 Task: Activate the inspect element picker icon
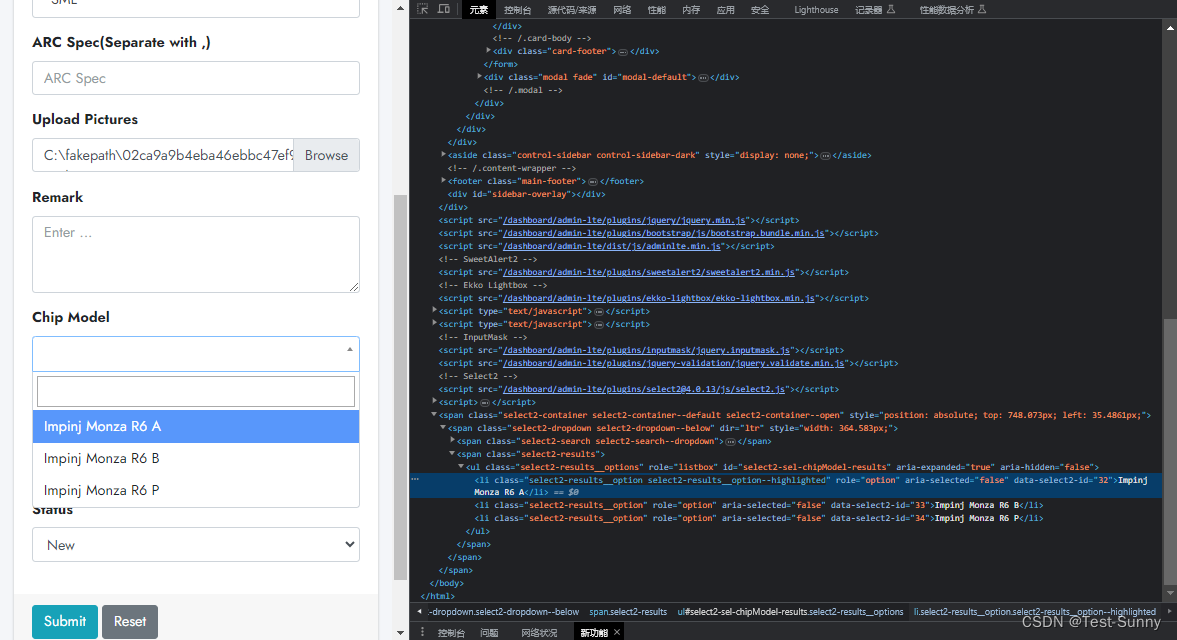click(x=423, y=9)
